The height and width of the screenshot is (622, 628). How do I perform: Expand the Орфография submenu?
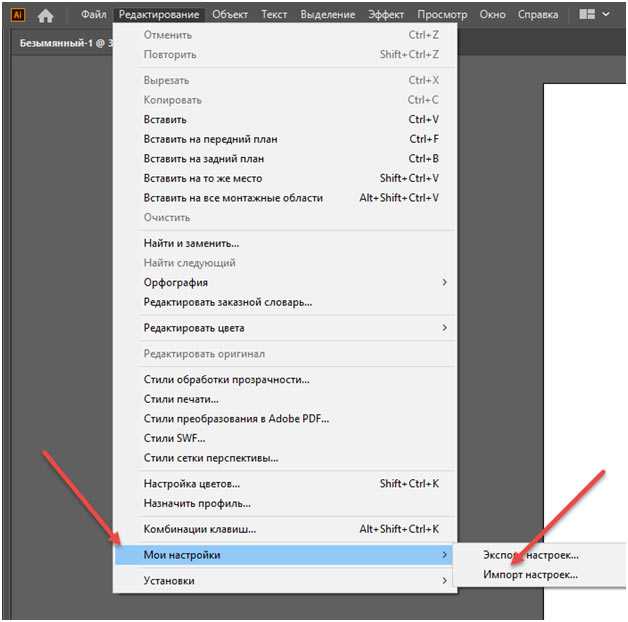pyautogui.click(x=285, y=282)
